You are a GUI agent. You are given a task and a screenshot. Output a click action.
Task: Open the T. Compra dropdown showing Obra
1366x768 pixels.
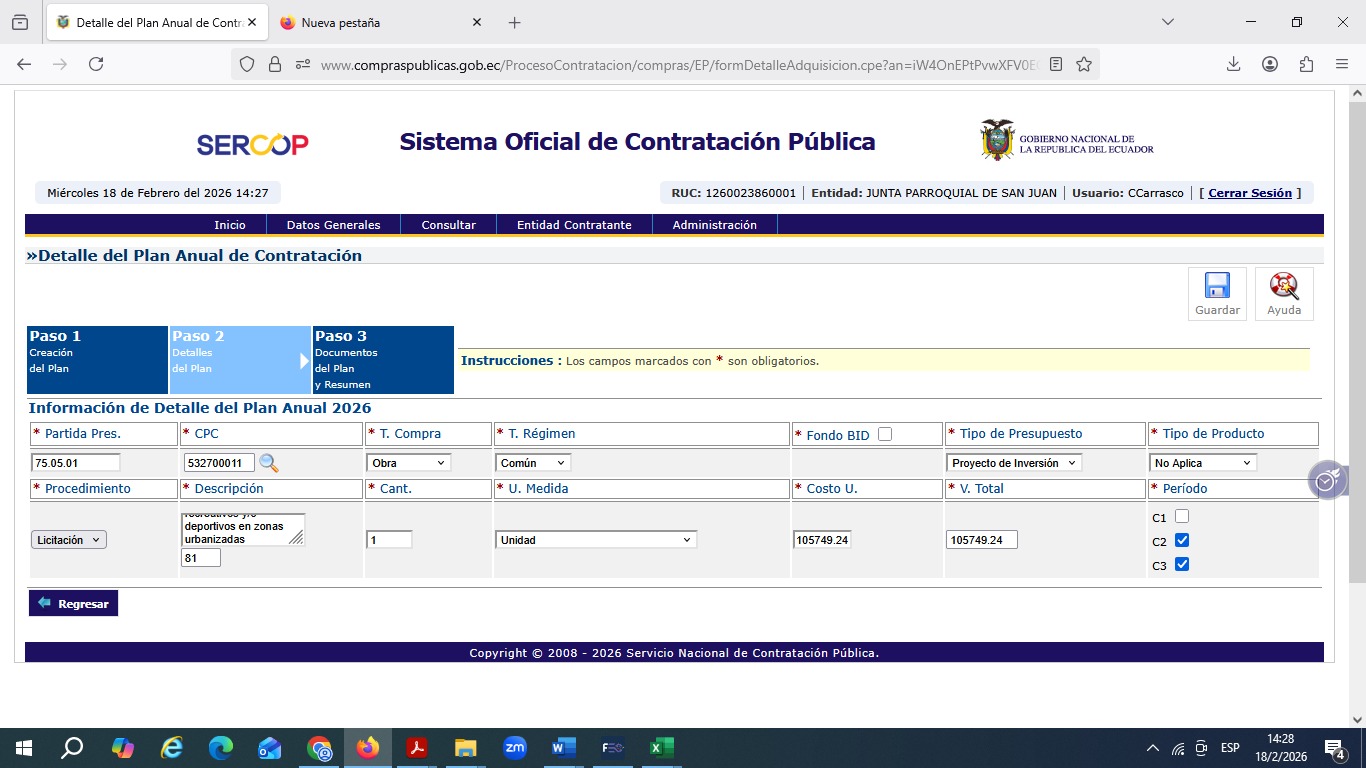pos(409,463)
